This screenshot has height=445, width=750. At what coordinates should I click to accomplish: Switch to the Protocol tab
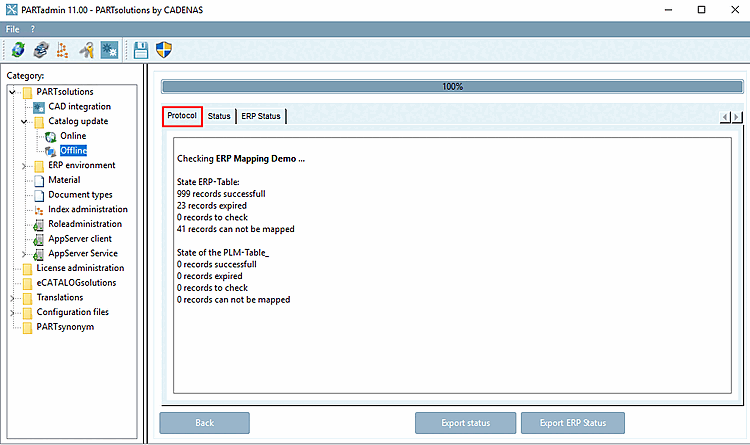coord(182,116)
